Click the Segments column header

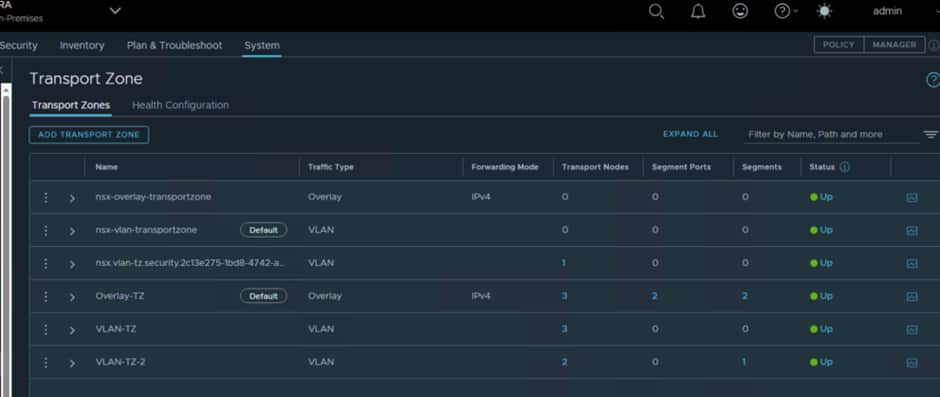762,167
